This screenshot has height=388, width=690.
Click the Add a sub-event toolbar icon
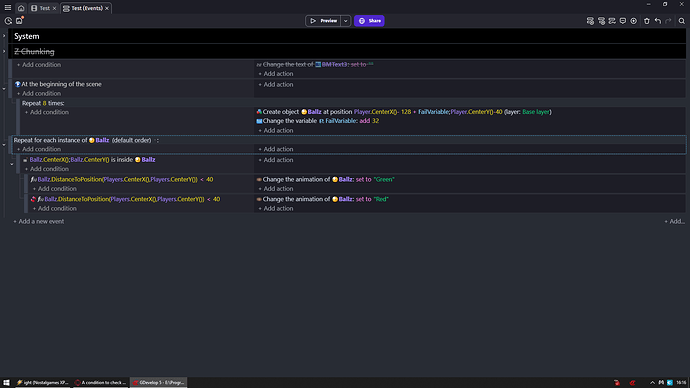[x=601, y=21]
